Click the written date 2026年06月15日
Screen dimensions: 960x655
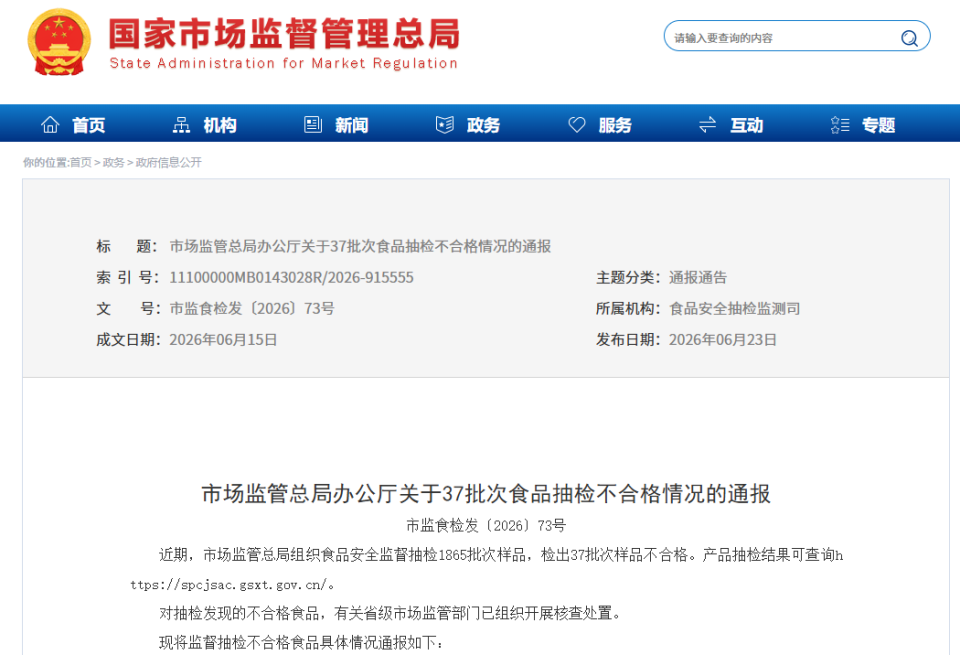(x=223, y=340)
